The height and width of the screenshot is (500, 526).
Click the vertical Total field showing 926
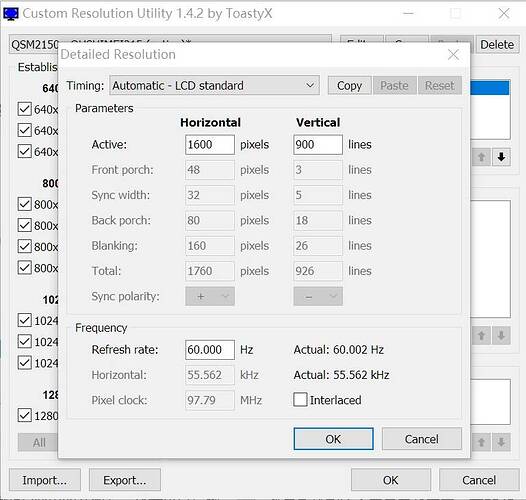click(x=318, y=271)
